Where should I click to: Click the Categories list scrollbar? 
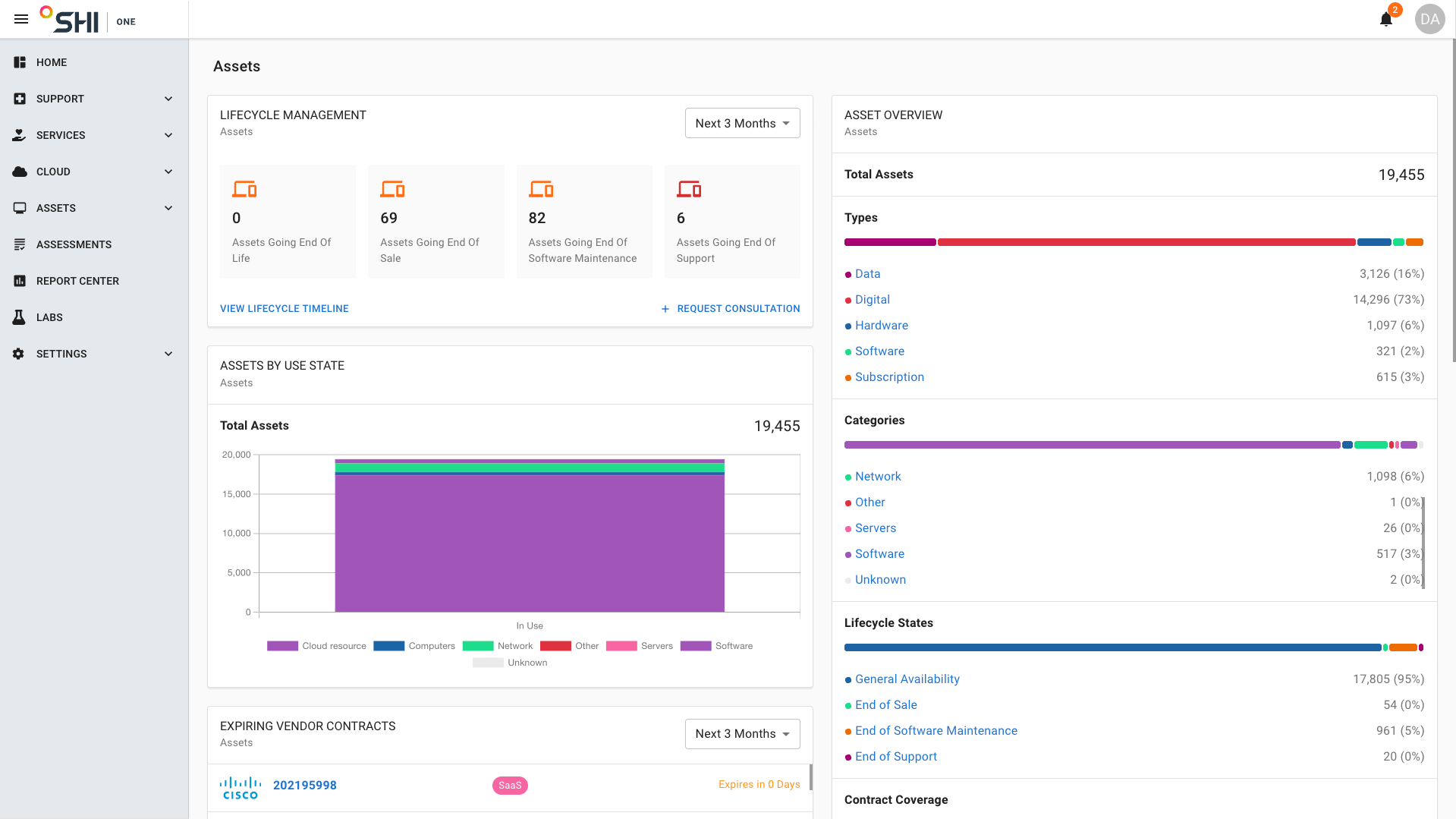tap(1423, 543)
